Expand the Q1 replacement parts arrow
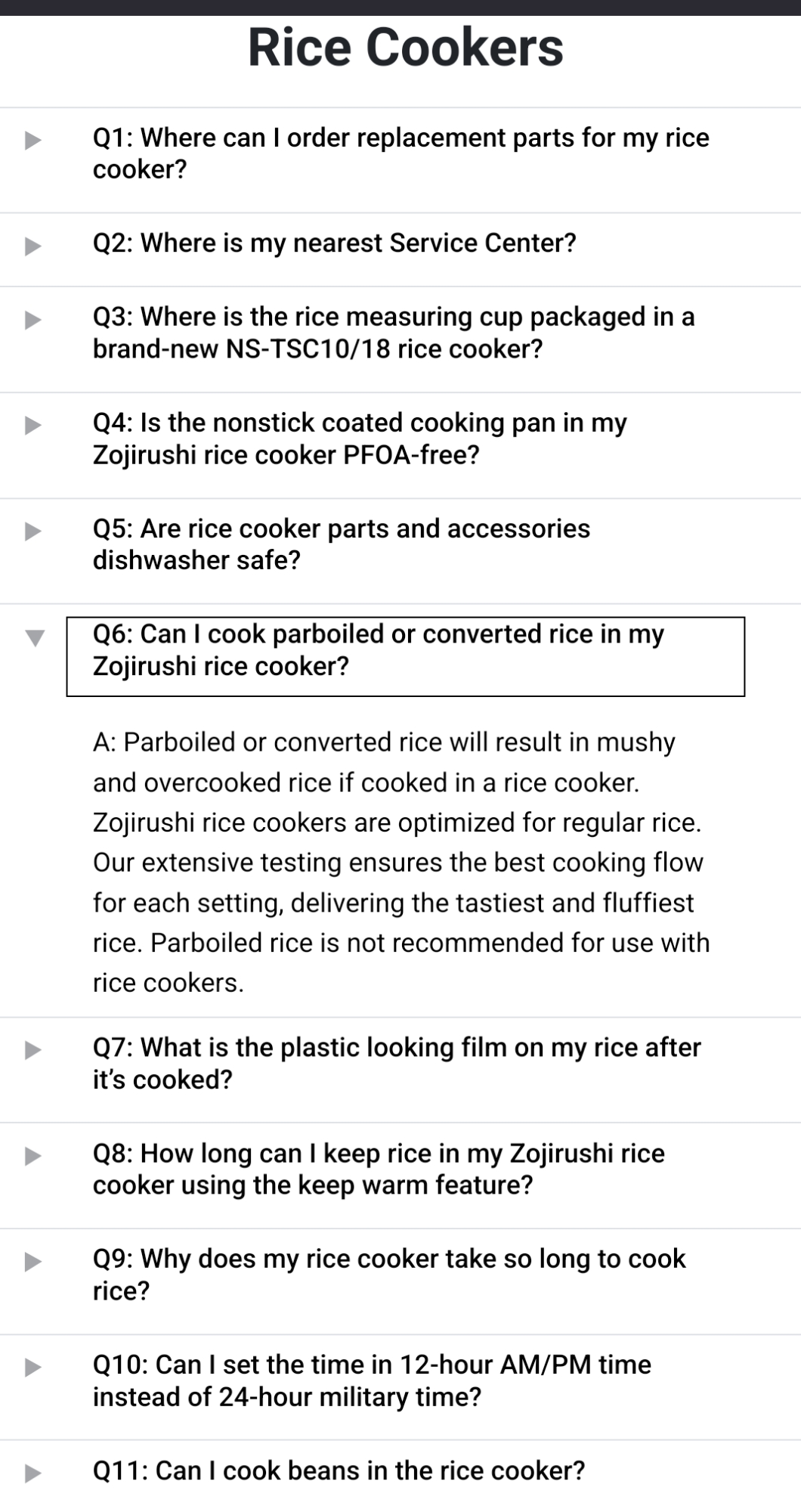This screenshot has width=801, height=1512. click(32, 140)
